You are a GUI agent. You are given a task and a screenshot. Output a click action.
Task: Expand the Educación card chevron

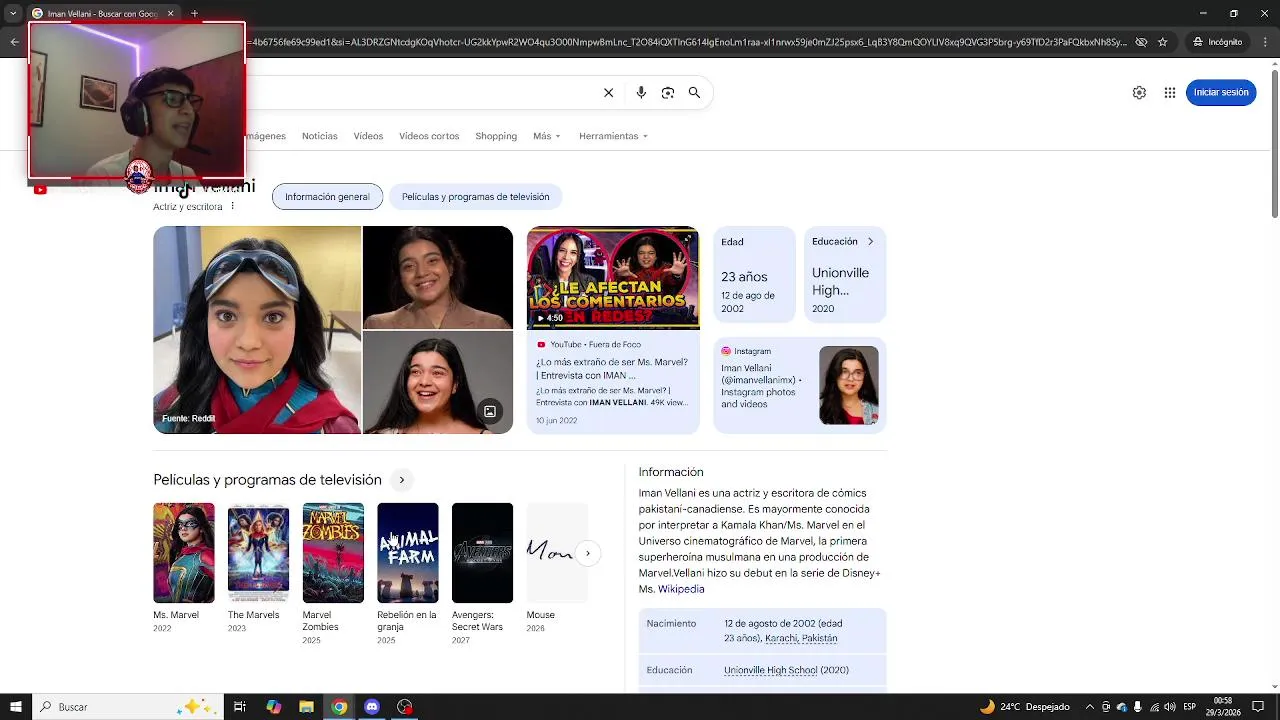pyautogui.click(x=870, y=241)
